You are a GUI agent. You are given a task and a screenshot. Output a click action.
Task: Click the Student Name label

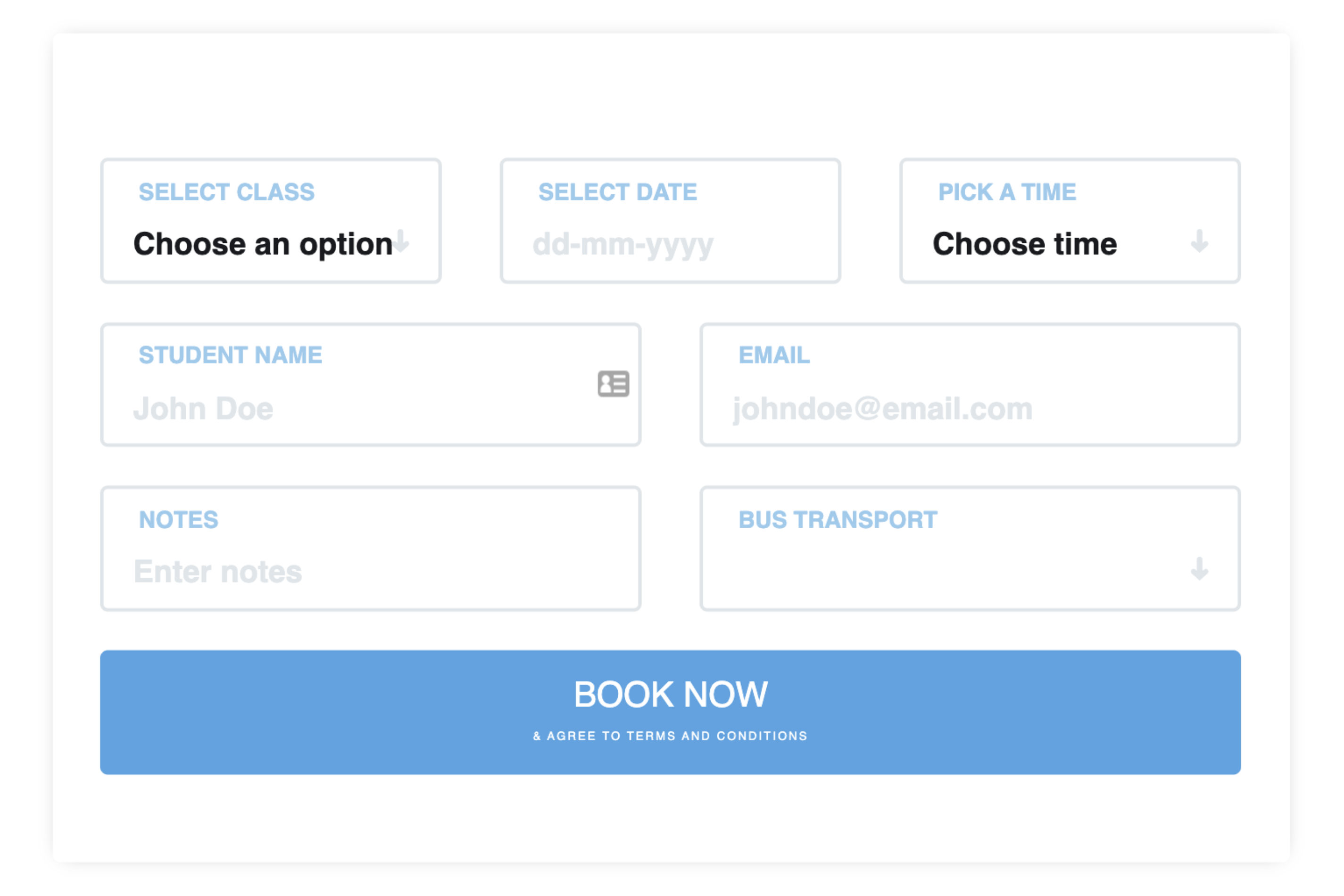pos(230,356)
